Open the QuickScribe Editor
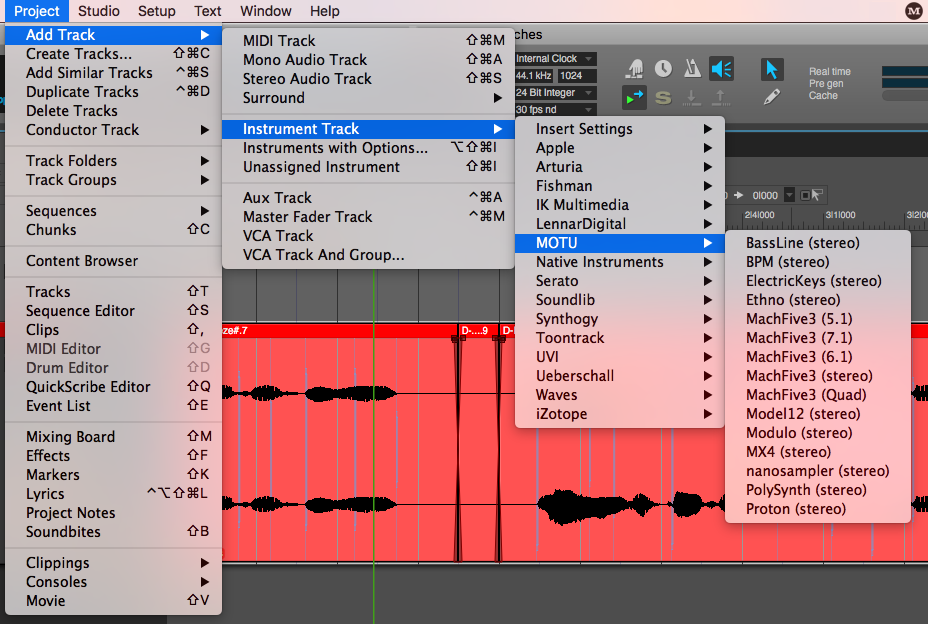 tap(113, 387)
